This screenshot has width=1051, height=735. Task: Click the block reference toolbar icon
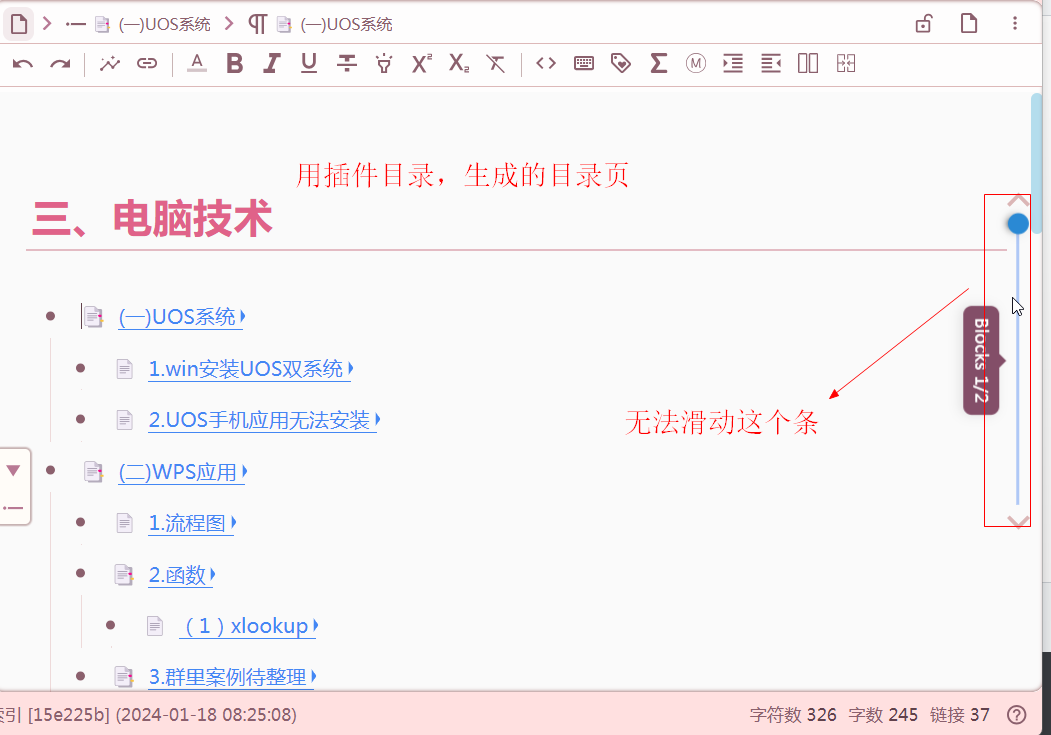click(x=109, y=64)
